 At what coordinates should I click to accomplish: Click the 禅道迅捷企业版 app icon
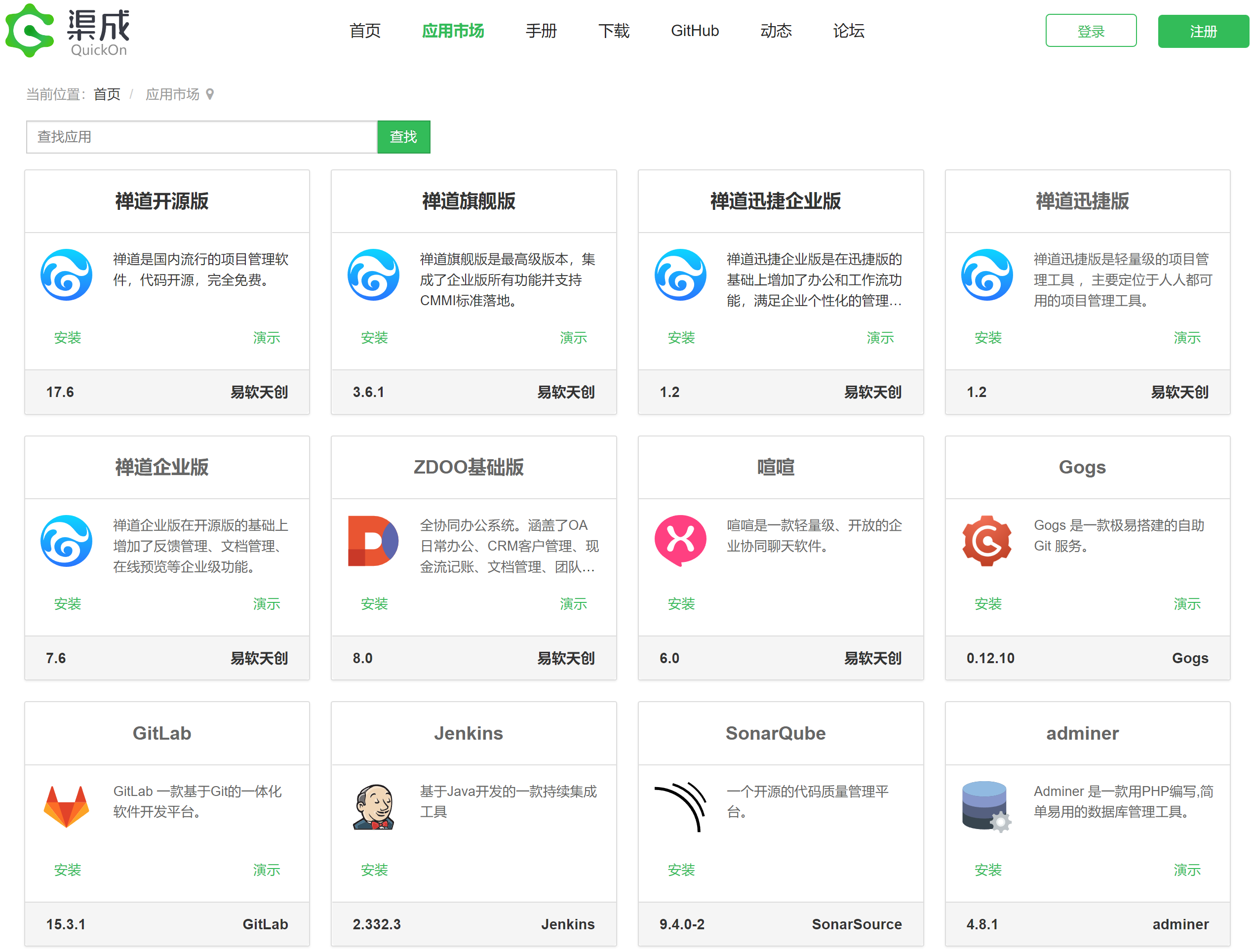(x=680, y=275)
